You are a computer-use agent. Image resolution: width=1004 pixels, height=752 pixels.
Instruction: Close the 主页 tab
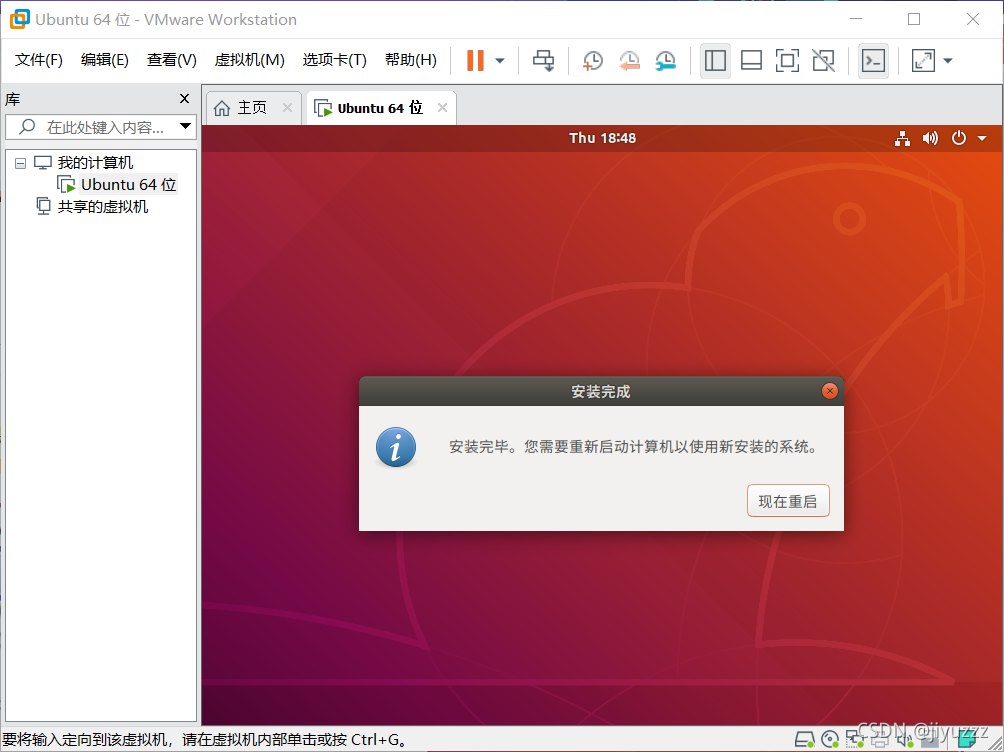point(287,108)
